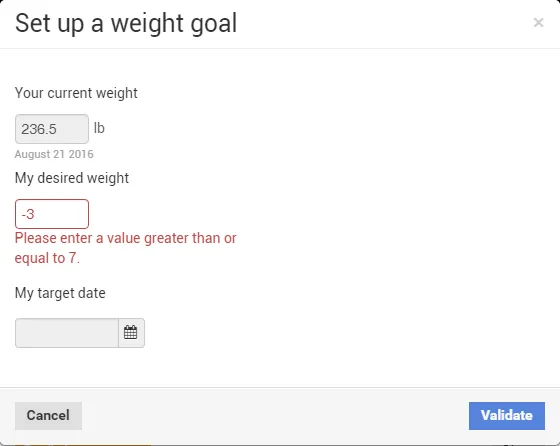The height and width of the screenshot is (446, 560).
Task: Click the 'Your current weight' label
Action: (76, 93)
